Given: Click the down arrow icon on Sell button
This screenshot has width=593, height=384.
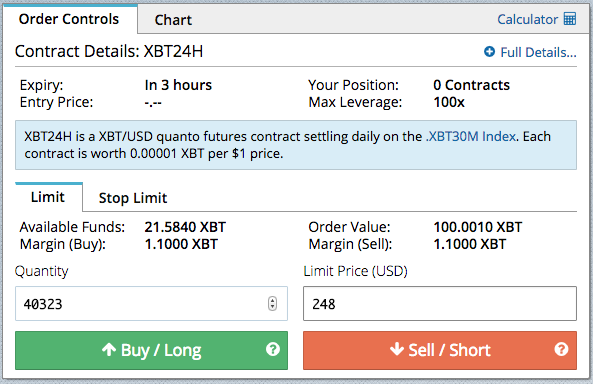Looking at the screenshot, I should pyautogui.click(x=397, y=349).
